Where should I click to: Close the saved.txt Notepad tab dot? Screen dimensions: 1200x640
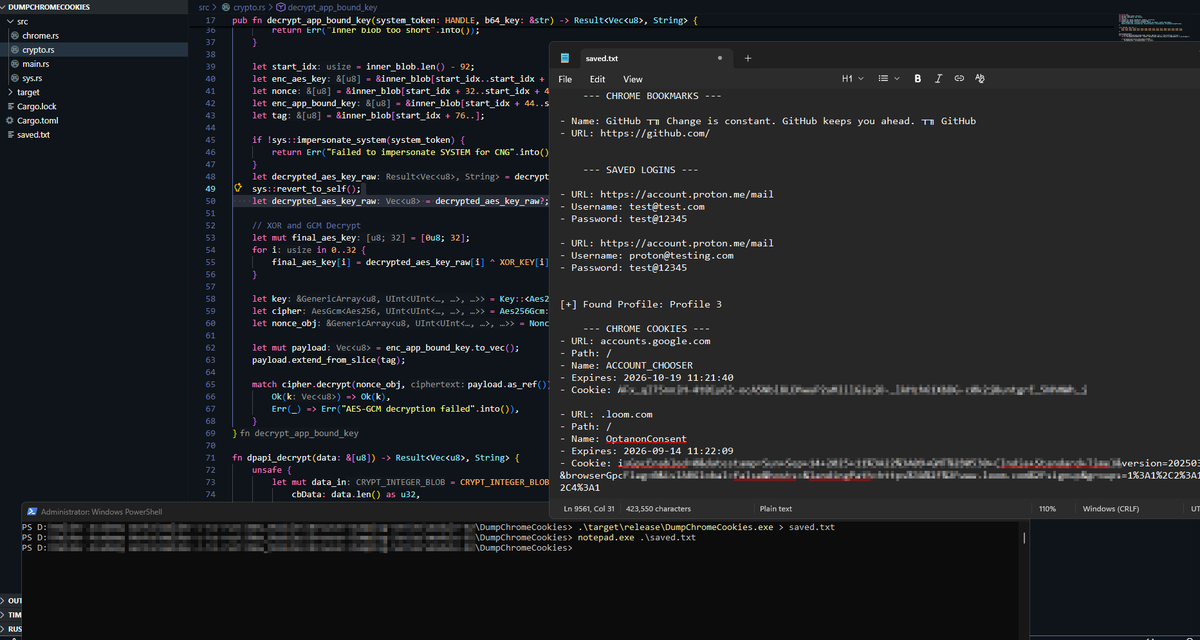(720, 58)
